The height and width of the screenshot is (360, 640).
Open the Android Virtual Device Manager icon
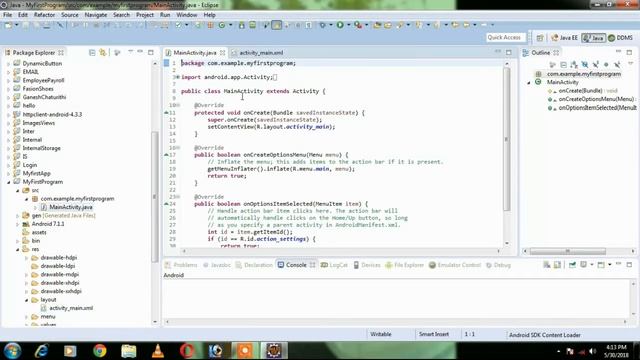point(253,25)
